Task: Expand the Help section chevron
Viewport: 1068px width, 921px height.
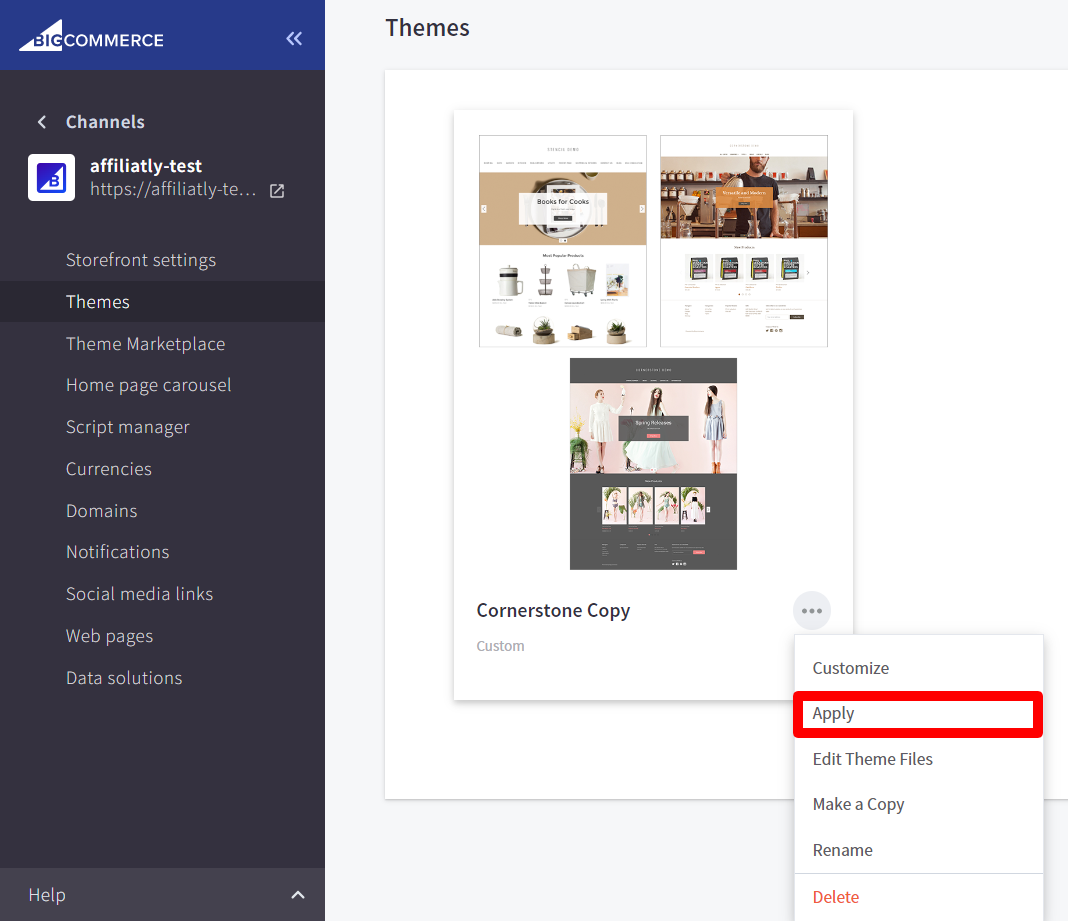Action: click(298, 895)
